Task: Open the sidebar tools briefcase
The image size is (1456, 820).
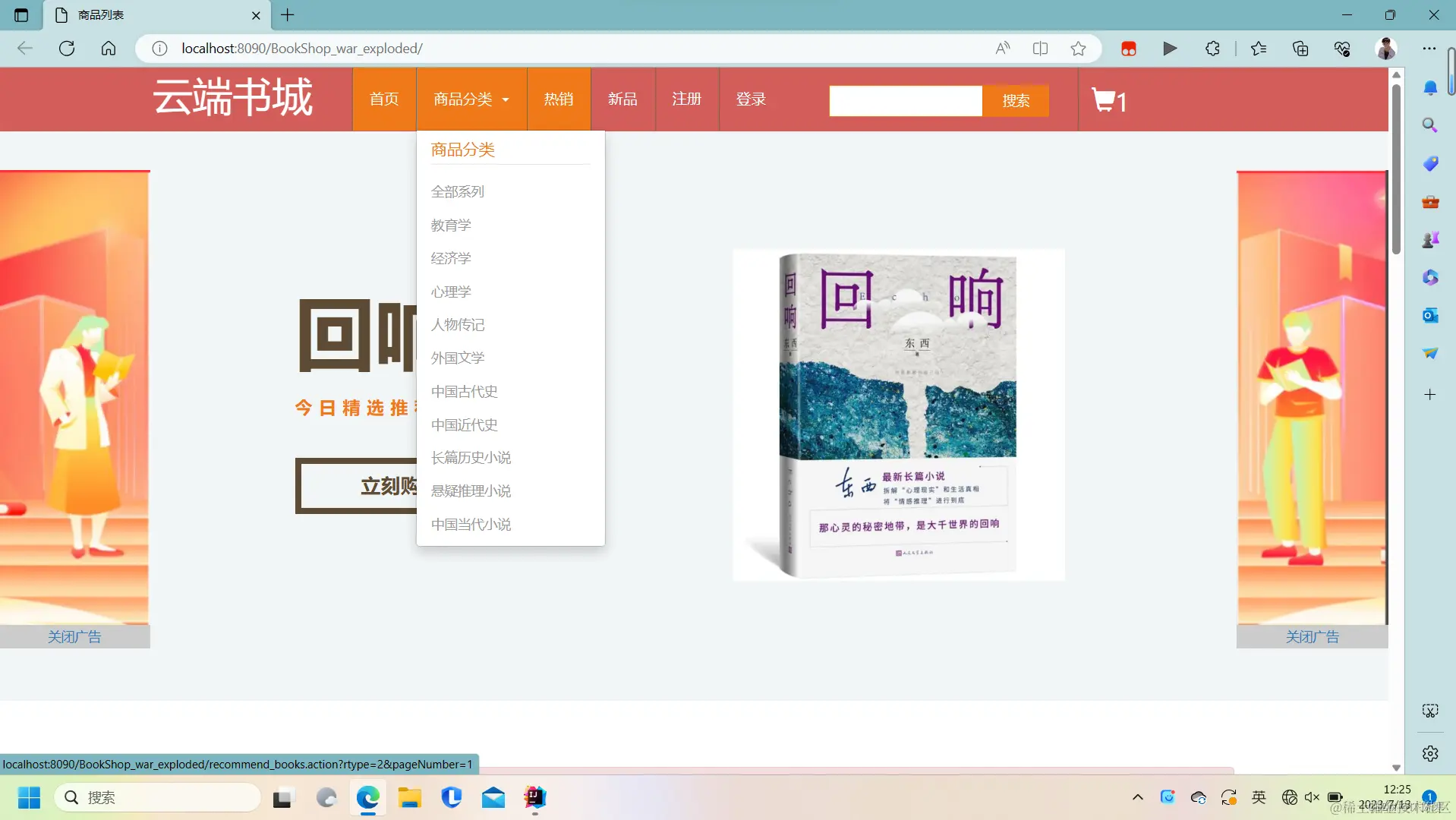Action: click(x=1430, y=202)
